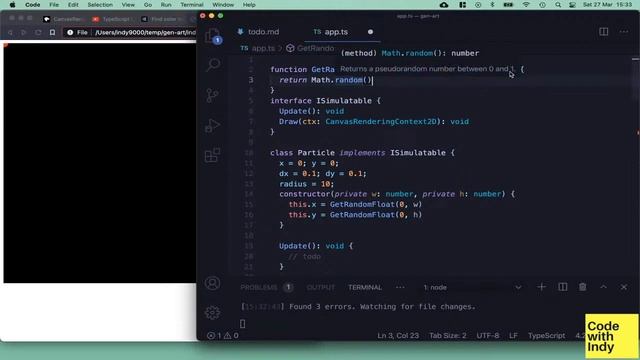Open the terminal selector dropdown '1: node'
This screenshot has width=640, height=360.
point(472,287)
